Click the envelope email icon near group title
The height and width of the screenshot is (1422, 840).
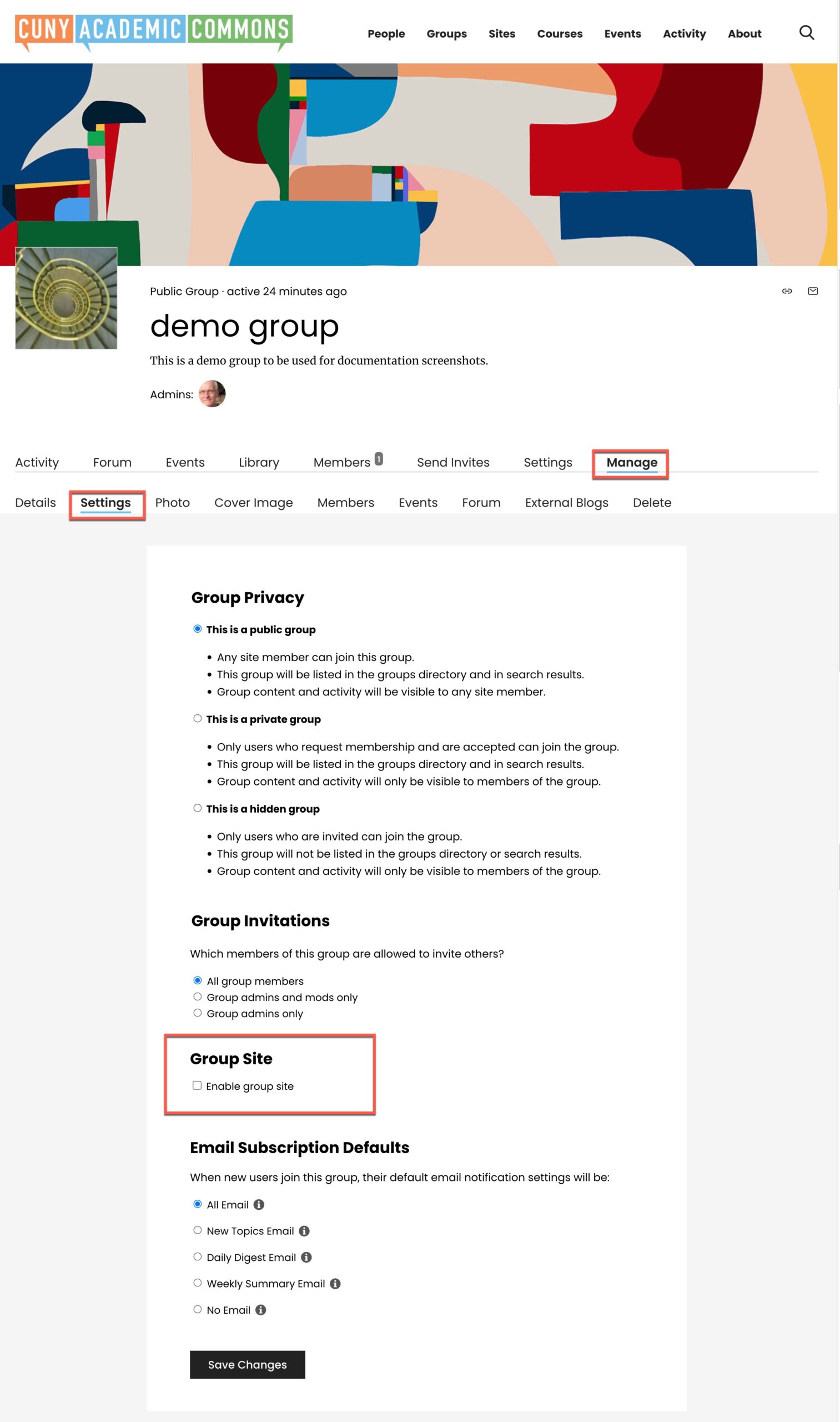point(813,291)
